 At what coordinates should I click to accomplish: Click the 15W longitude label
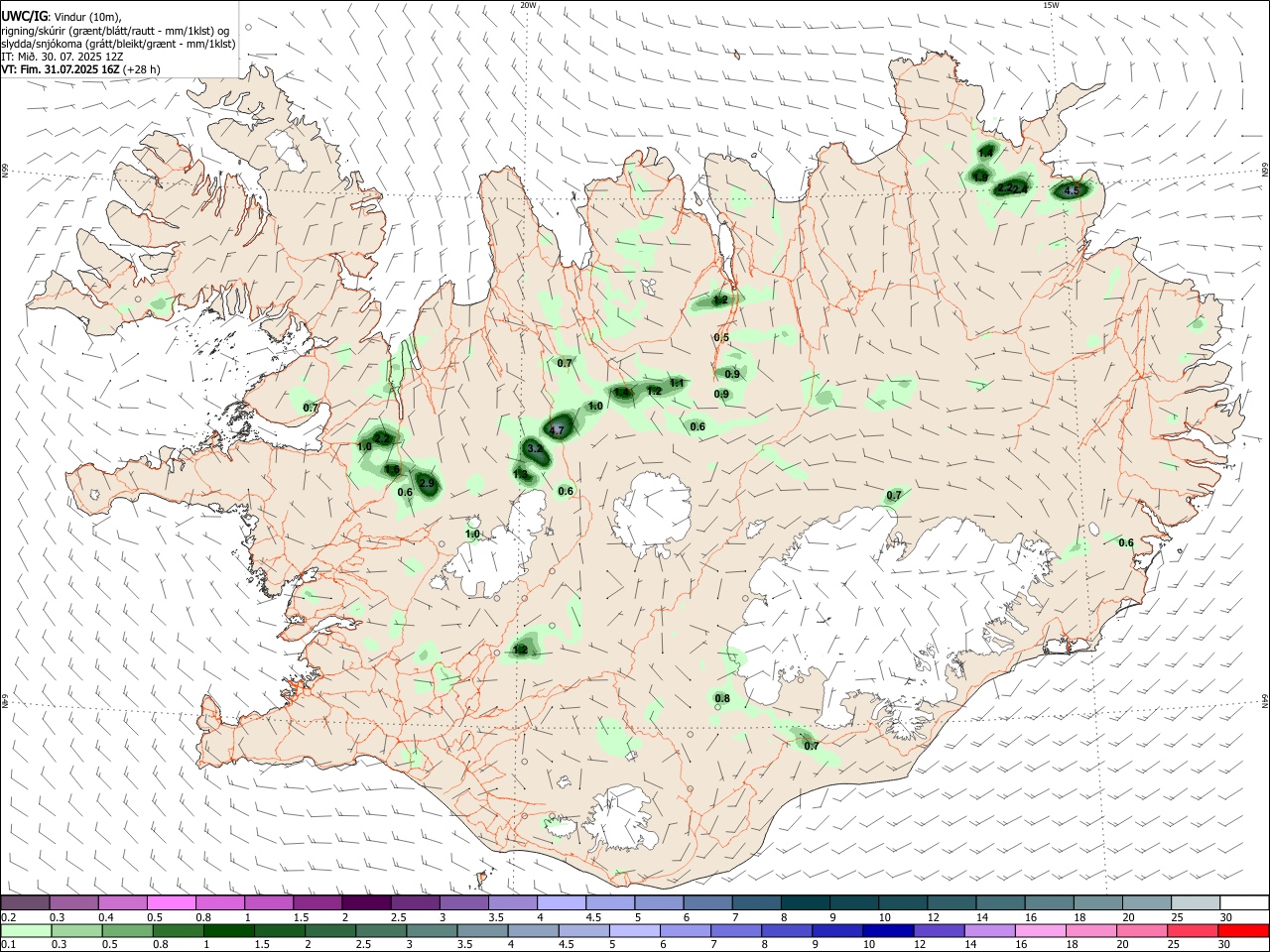[1052, 5]
